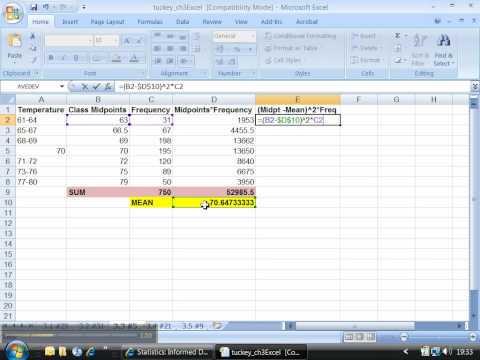This screenshot has width=480, height=360.
Task: Click the volume icon in system tray
Action: tap(446, 351)
